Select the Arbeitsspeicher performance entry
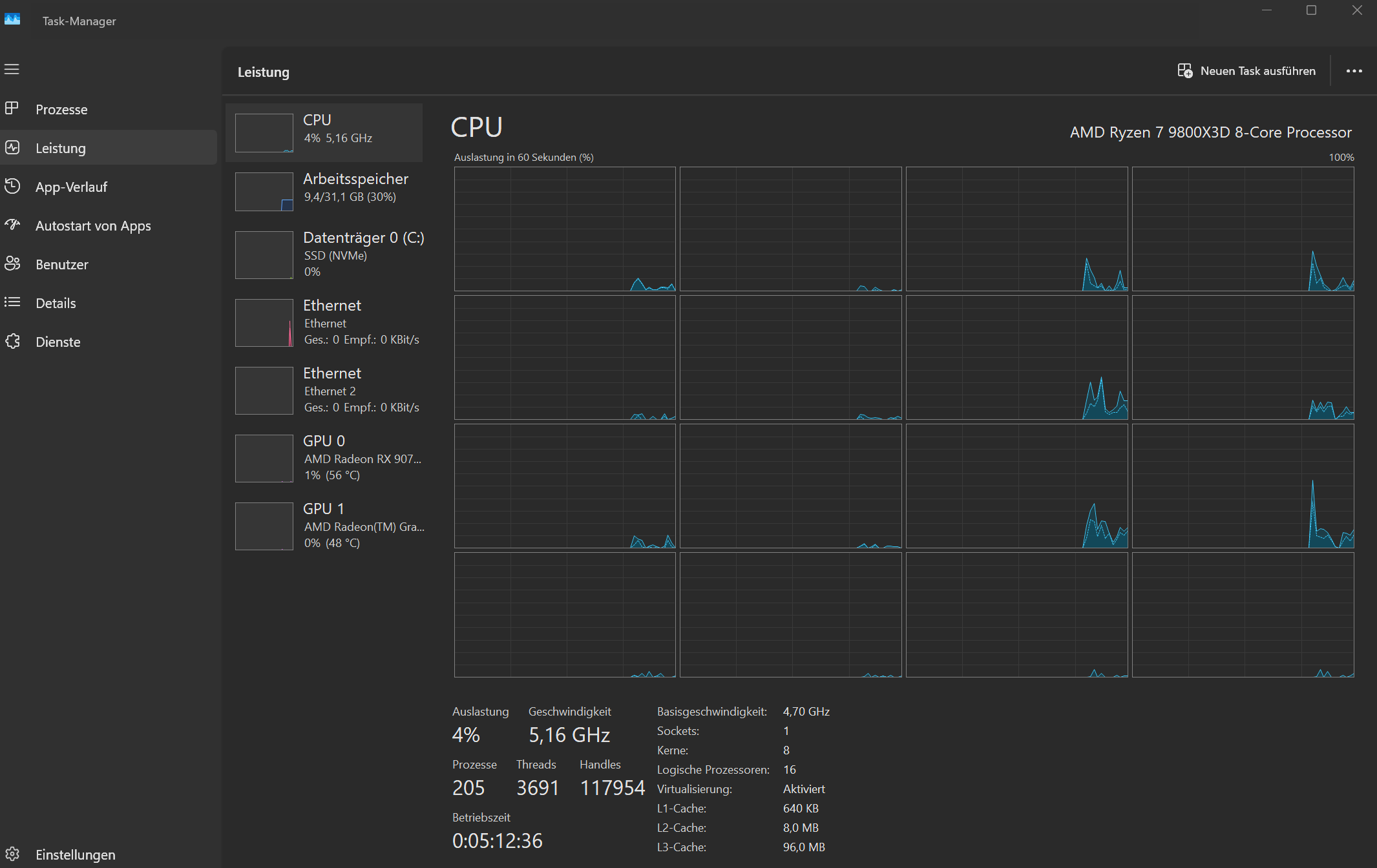Screen dimensions: 1377x868 pos(324,191)
